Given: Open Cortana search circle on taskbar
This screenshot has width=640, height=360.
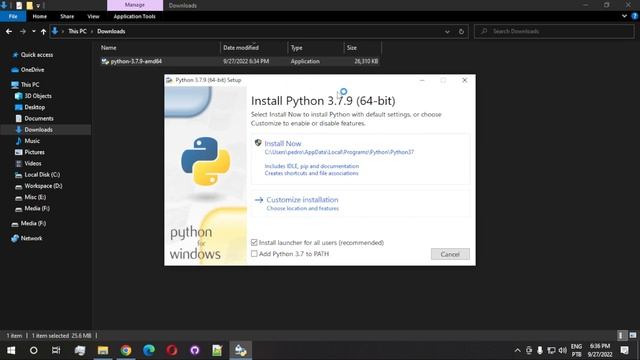Looking at the screenshot, I should tap(33, 350).
